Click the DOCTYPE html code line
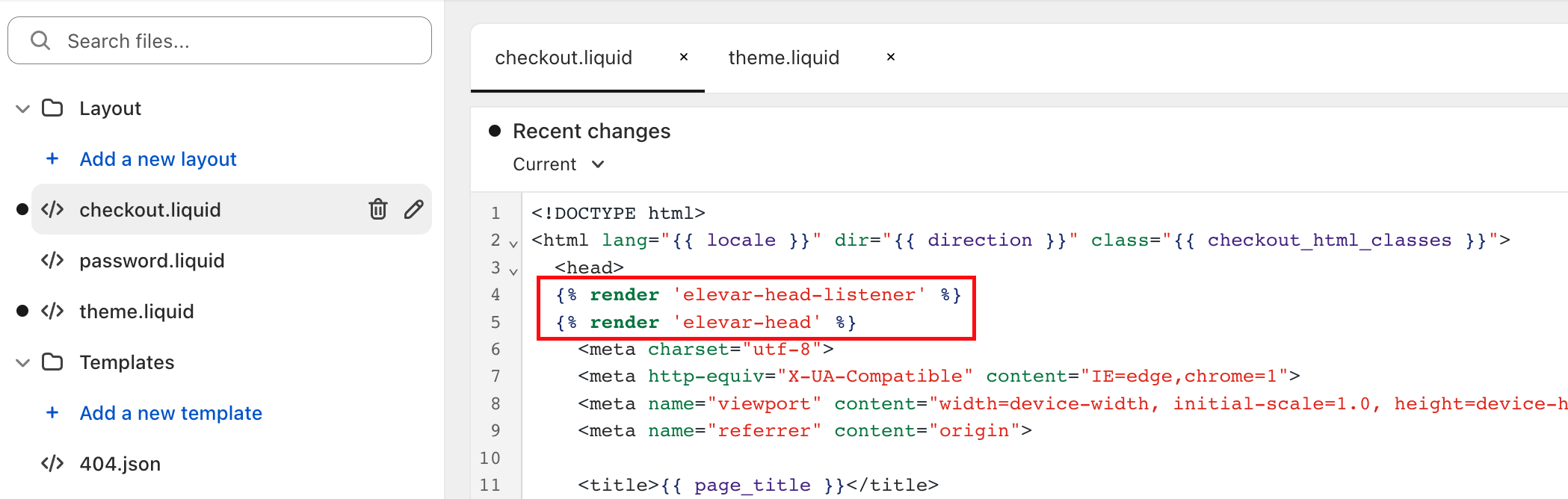 click(618, 213)
